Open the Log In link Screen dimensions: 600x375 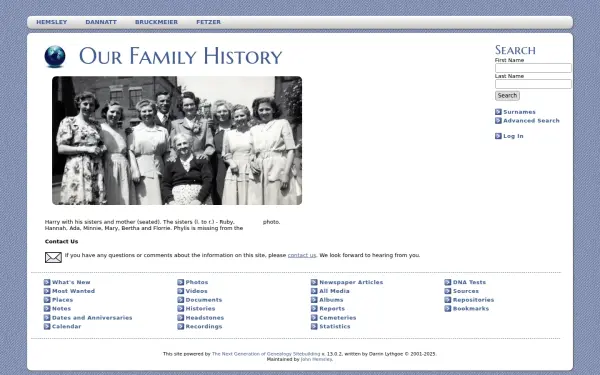point(513,136)
